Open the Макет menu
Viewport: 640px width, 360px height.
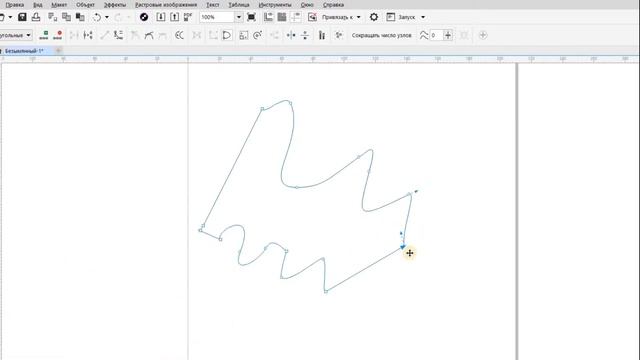tap(59, 5)
